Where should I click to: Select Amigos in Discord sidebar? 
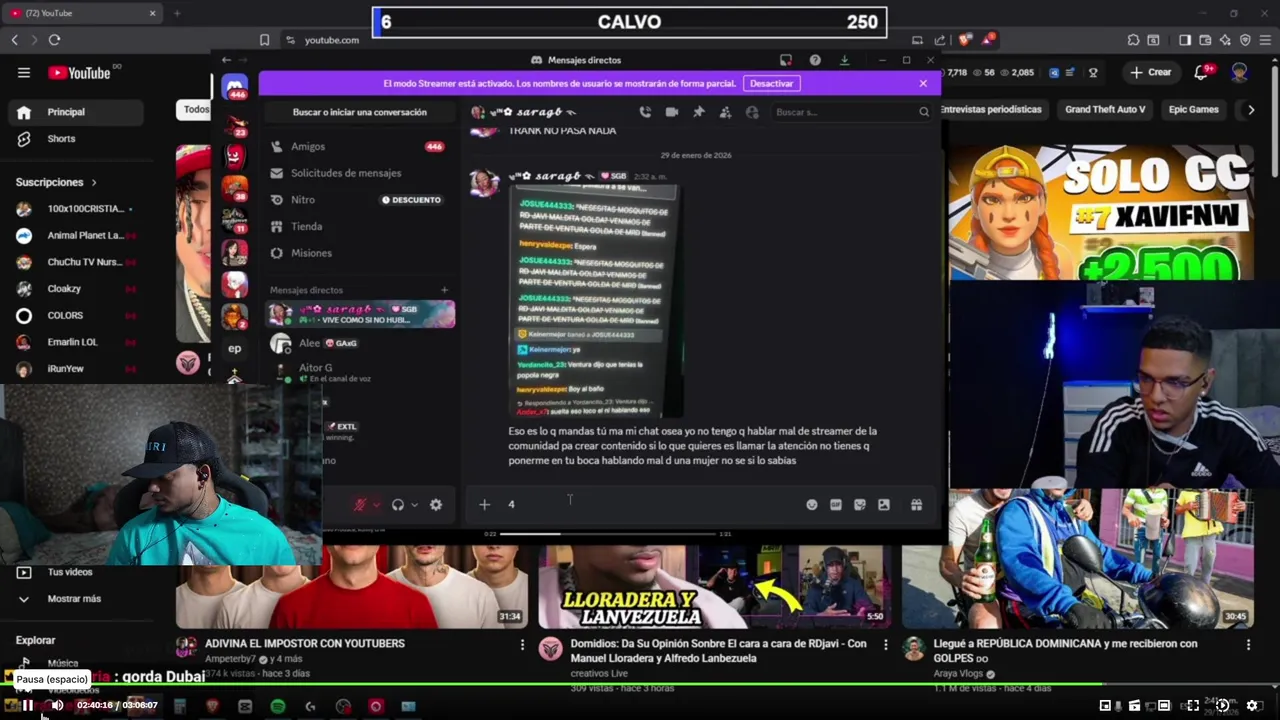[358, 146]
